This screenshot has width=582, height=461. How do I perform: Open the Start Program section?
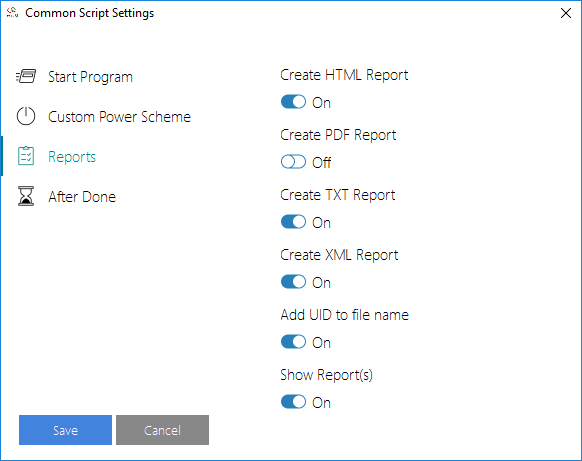[x=90, y=77]
